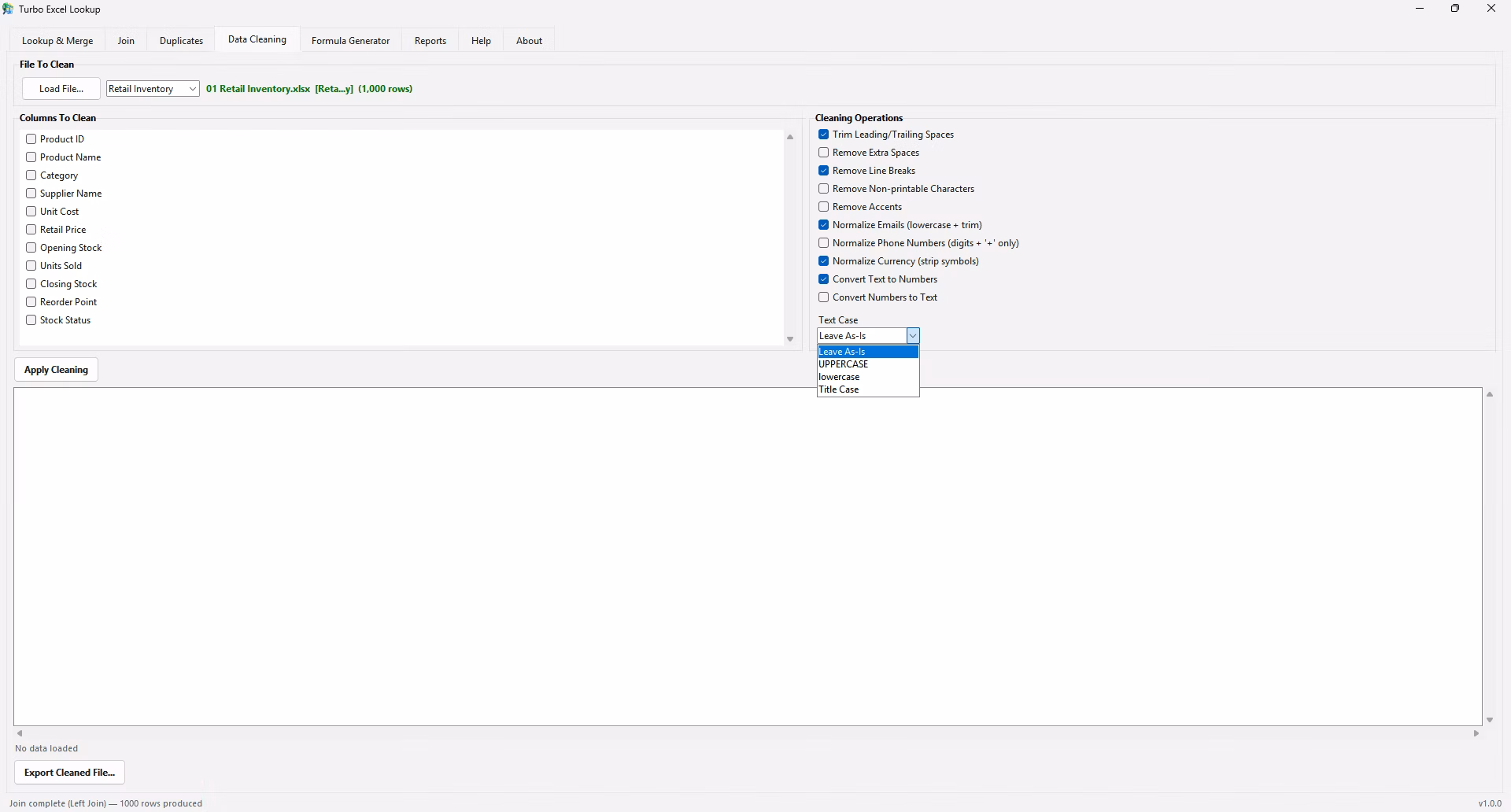Switch to the About tab

pos(529,41)
